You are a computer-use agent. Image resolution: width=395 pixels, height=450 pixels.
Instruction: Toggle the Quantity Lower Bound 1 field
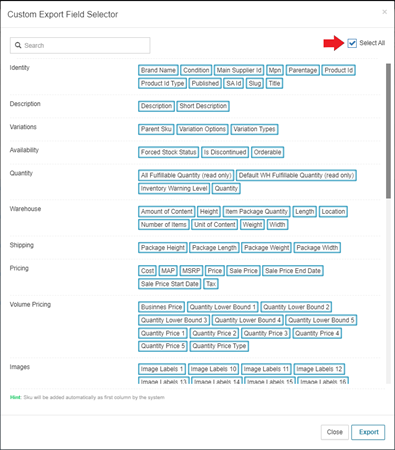pos(223,307)
